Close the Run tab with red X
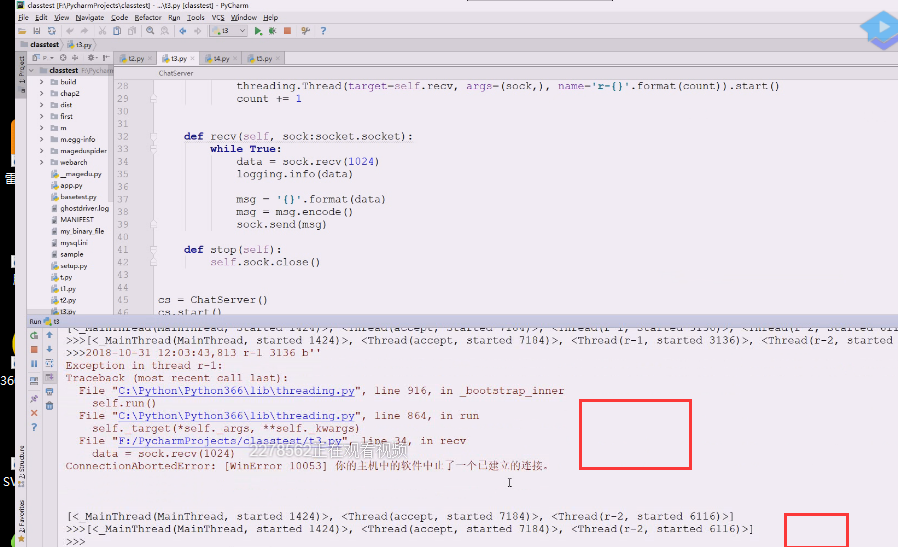 34,413
